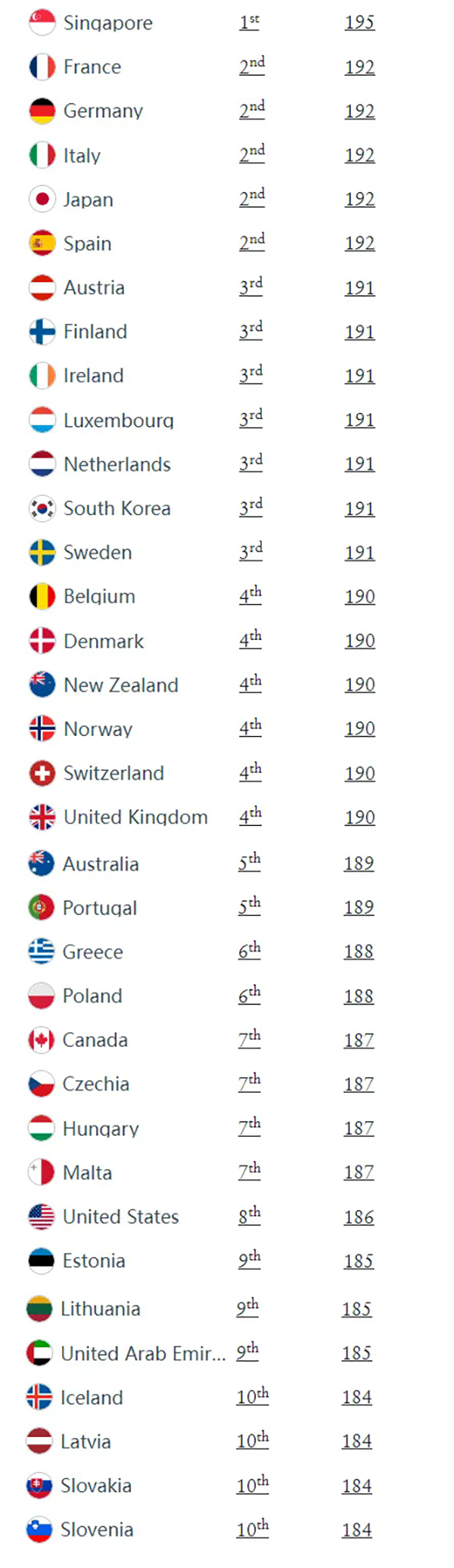Open the United States 186 score link
This screenshot has width=454, height=1568.
point(359,1217)
